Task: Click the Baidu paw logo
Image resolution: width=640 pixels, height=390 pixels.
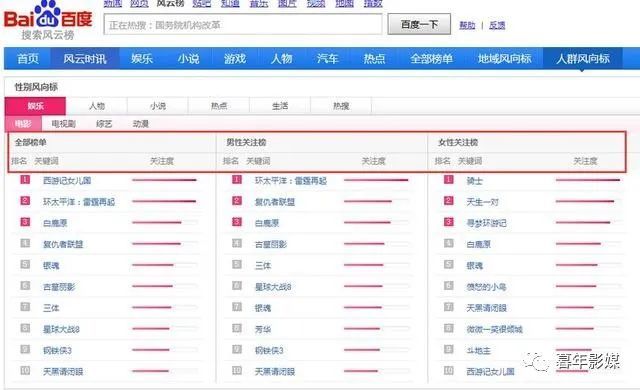Action: (x=48, y=15)
